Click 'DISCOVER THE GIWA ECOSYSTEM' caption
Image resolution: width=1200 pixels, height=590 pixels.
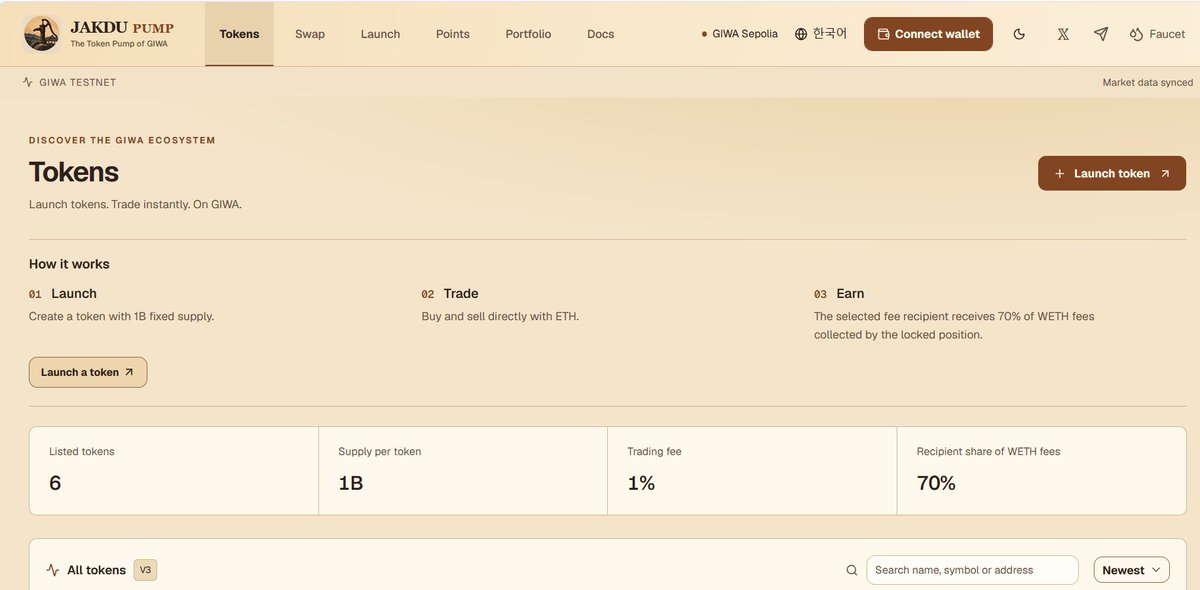click(x=122, y=140)
